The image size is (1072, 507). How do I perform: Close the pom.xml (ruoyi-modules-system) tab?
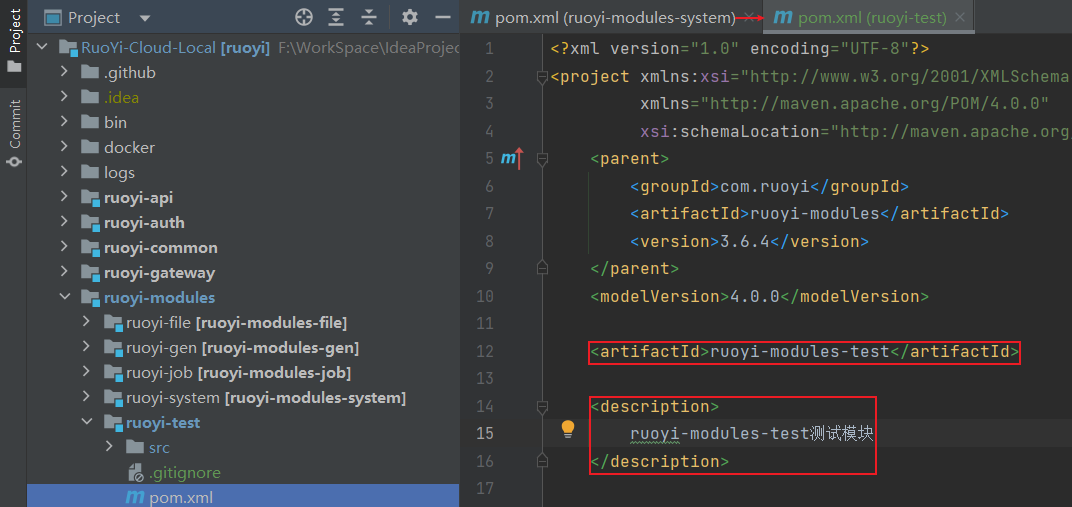(749, 18)
